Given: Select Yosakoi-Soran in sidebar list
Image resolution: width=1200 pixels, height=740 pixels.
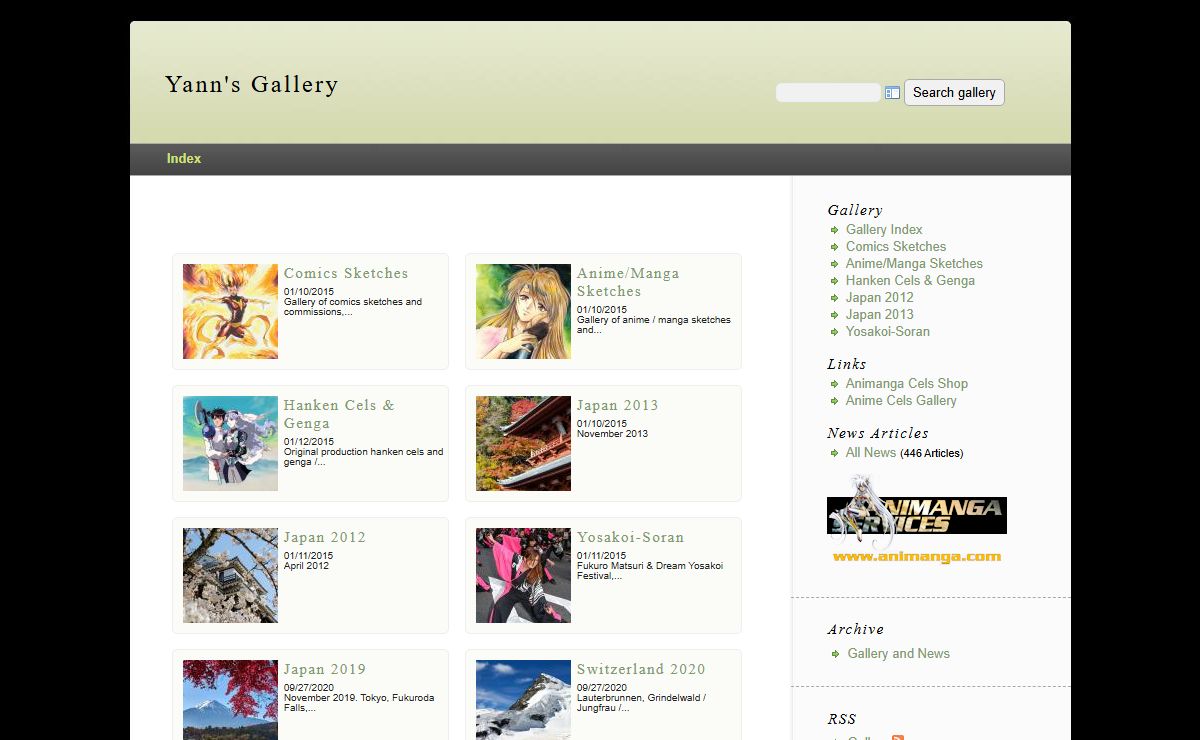Looking at the screenshot, I should click(888, 331).
